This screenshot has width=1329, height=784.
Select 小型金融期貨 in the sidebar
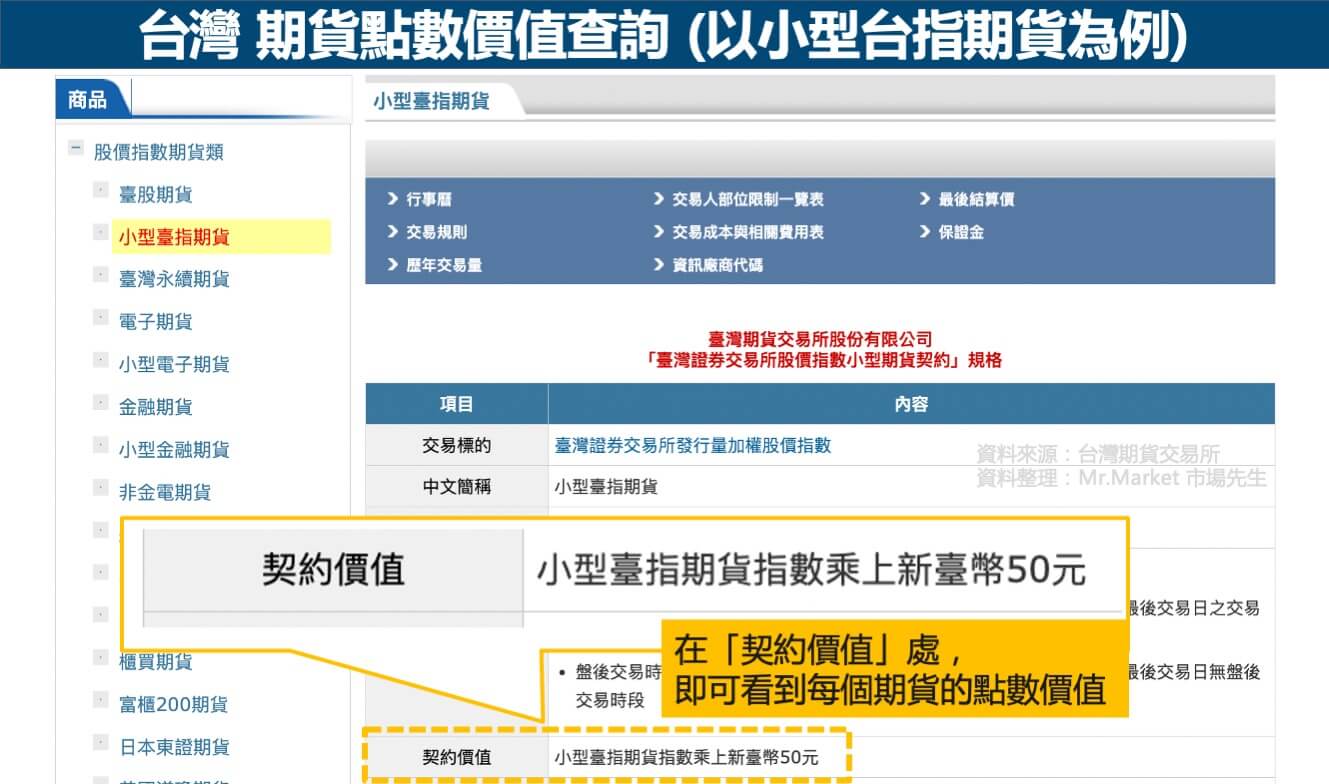pos(175,450)
